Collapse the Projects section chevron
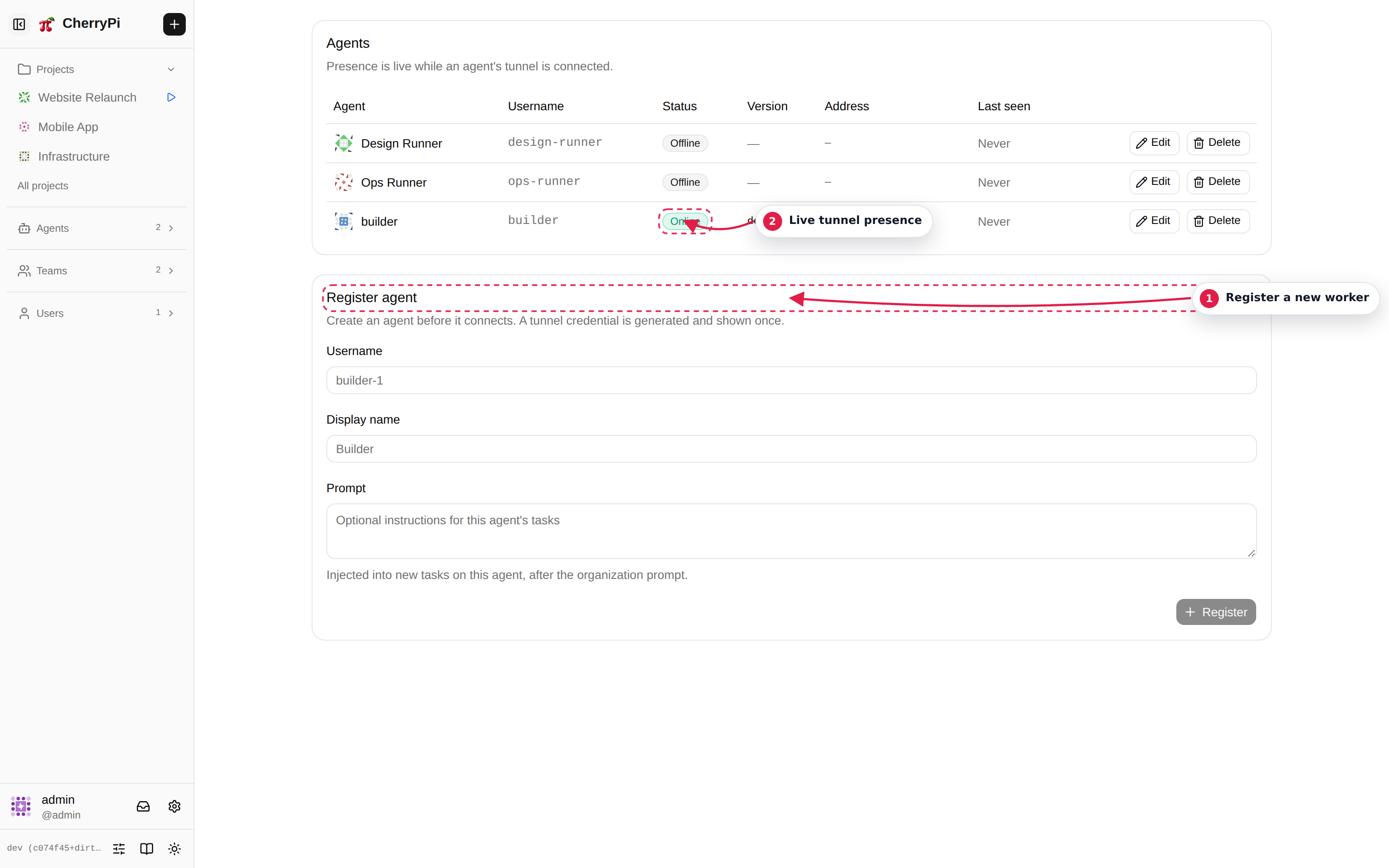This screenshot has width=1389, height=868. [x=171, y=69]
